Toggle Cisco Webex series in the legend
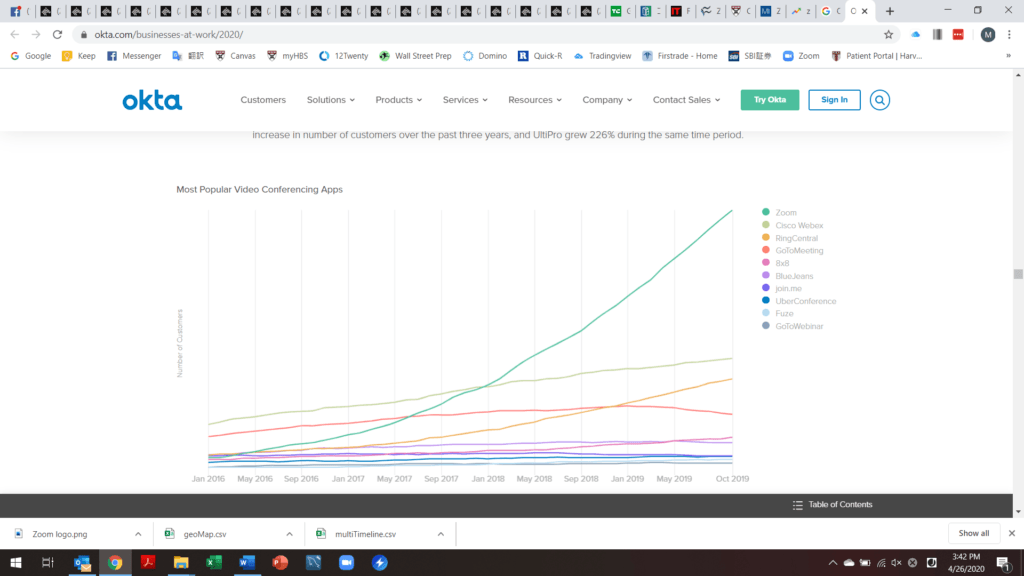Viewport: 1024px width, 576px height. (798, 225)
